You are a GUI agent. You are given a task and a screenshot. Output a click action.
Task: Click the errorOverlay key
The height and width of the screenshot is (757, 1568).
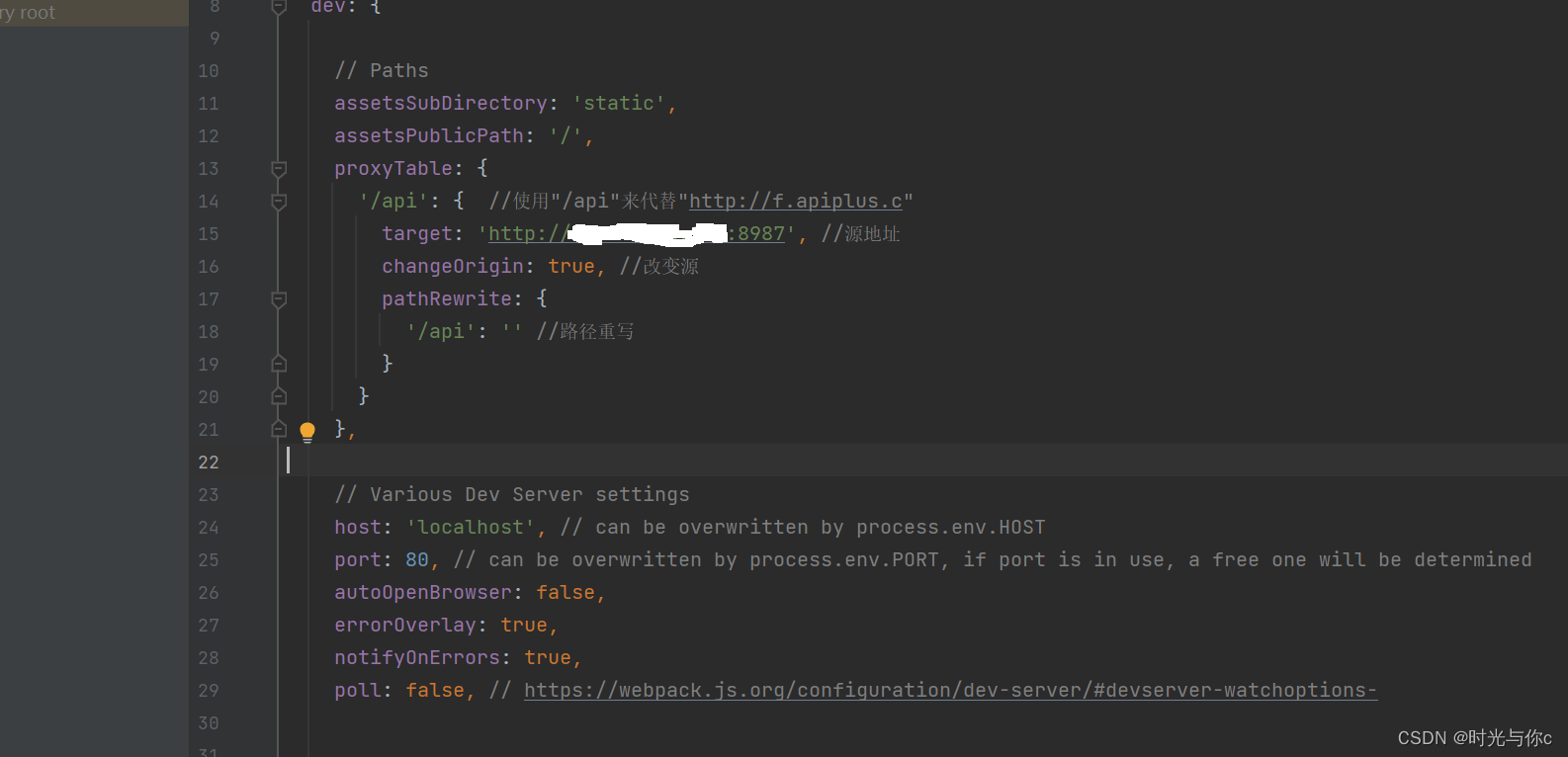[x=405, y=626]
